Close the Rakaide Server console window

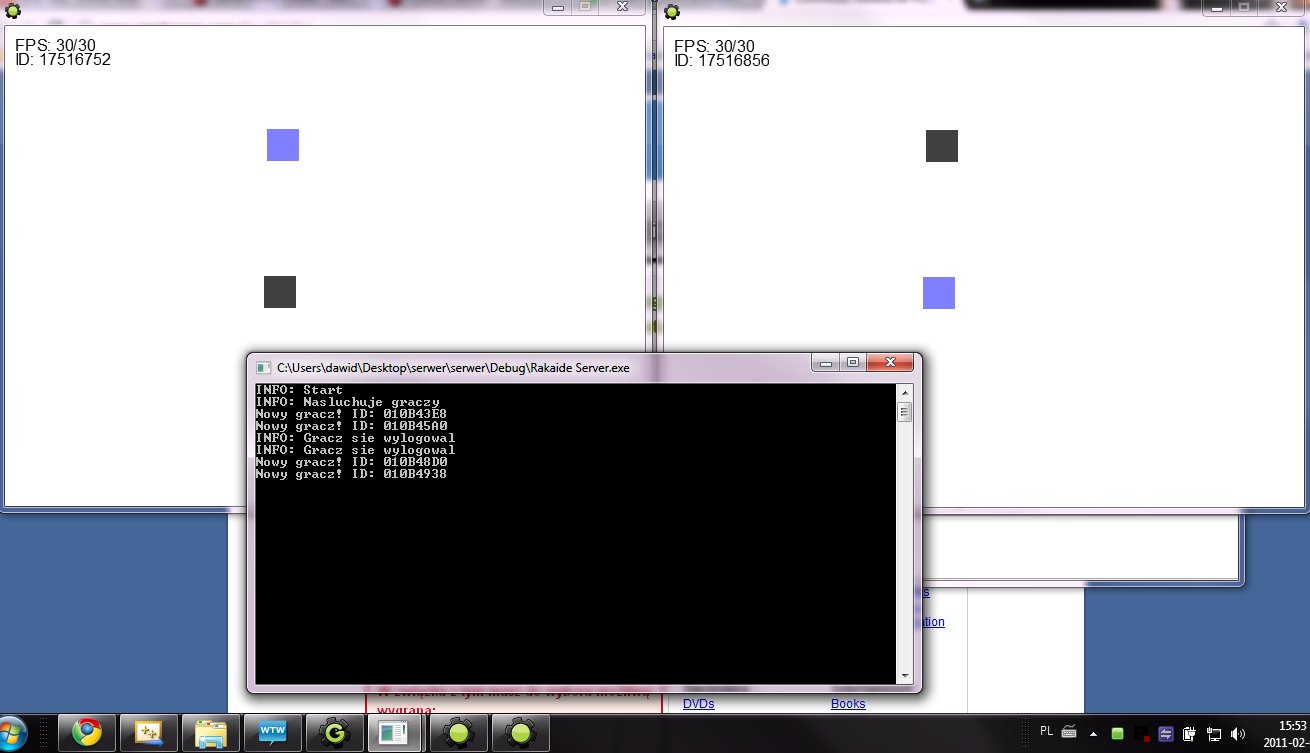[889, 362]
